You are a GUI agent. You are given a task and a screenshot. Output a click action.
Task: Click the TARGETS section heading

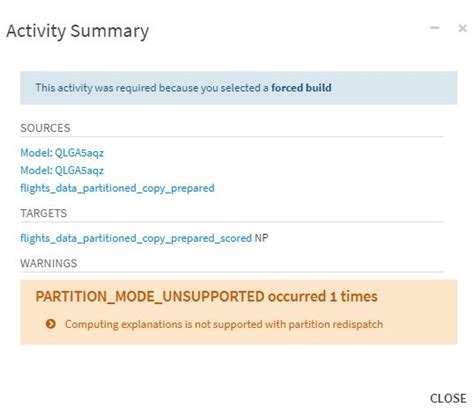(44, 213)
